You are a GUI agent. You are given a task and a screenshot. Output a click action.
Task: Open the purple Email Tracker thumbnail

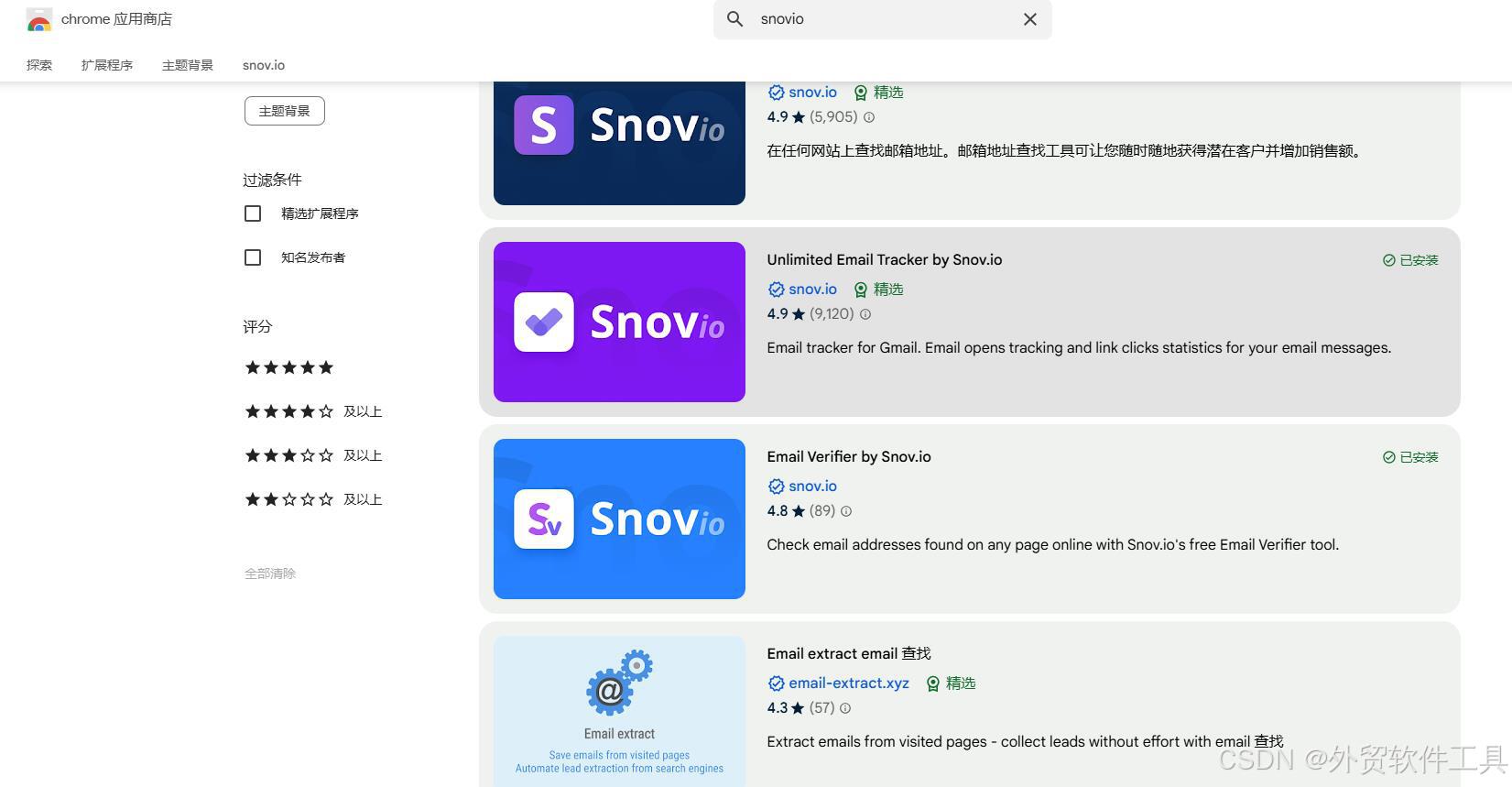click(x=619, y=322)
